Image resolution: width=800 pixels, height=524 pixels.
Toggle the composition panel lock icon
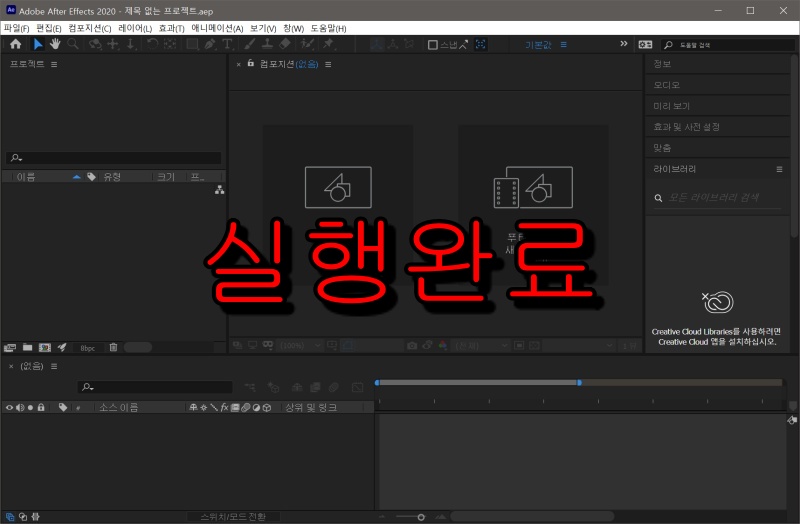(x=251, y=63)
